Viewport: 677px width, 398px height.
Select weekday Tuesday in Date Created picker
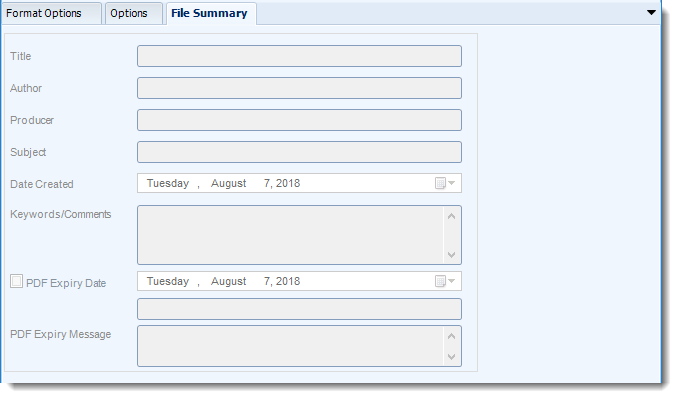[x=168, y=183]
